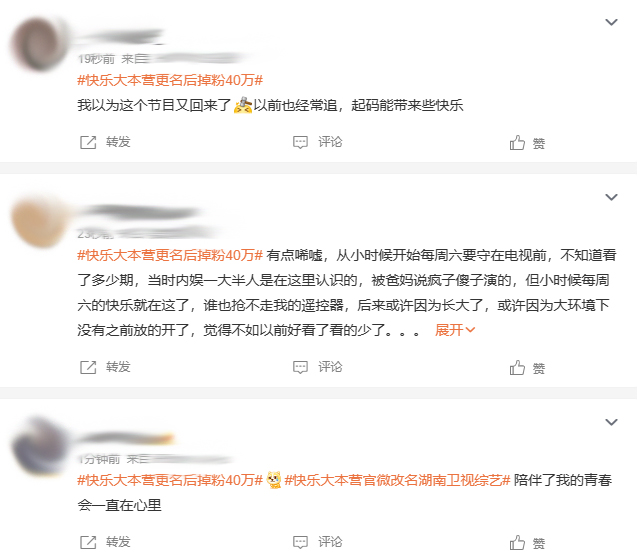Open first post's chevron dropdown menu
Screen dimensions: 637x560
pos(611,22)
